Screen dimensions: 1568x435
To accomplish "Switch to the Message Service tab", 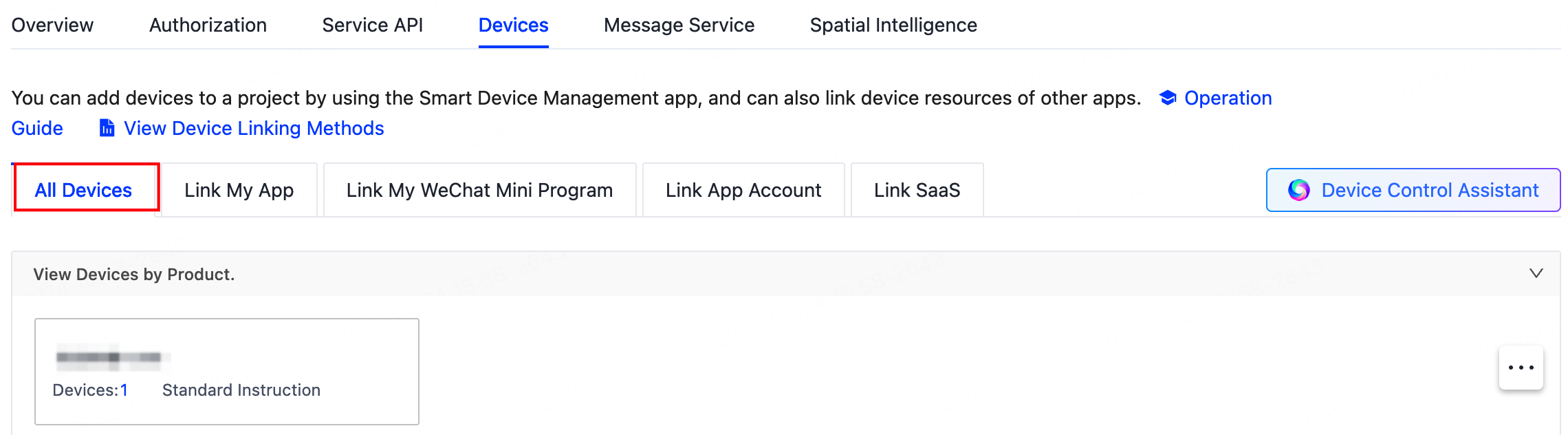I will tap(679, 25).
